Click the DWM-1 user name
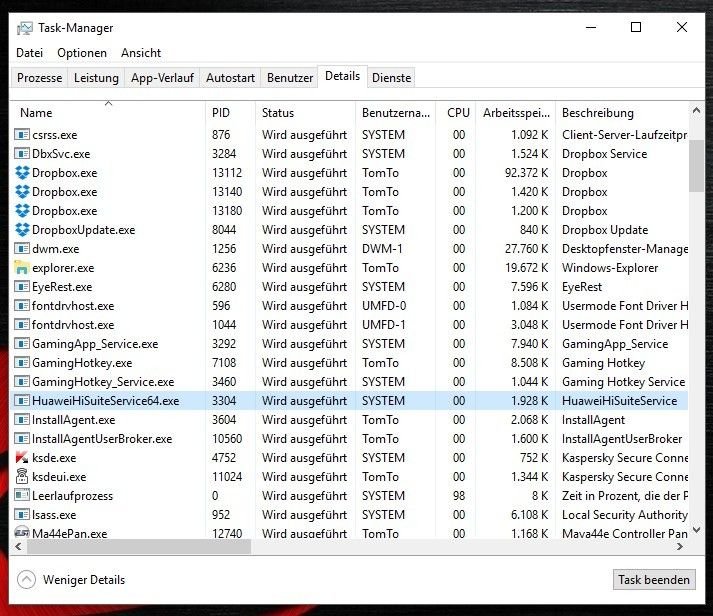This screenshot has width=713, height=616. click(382, 249)
